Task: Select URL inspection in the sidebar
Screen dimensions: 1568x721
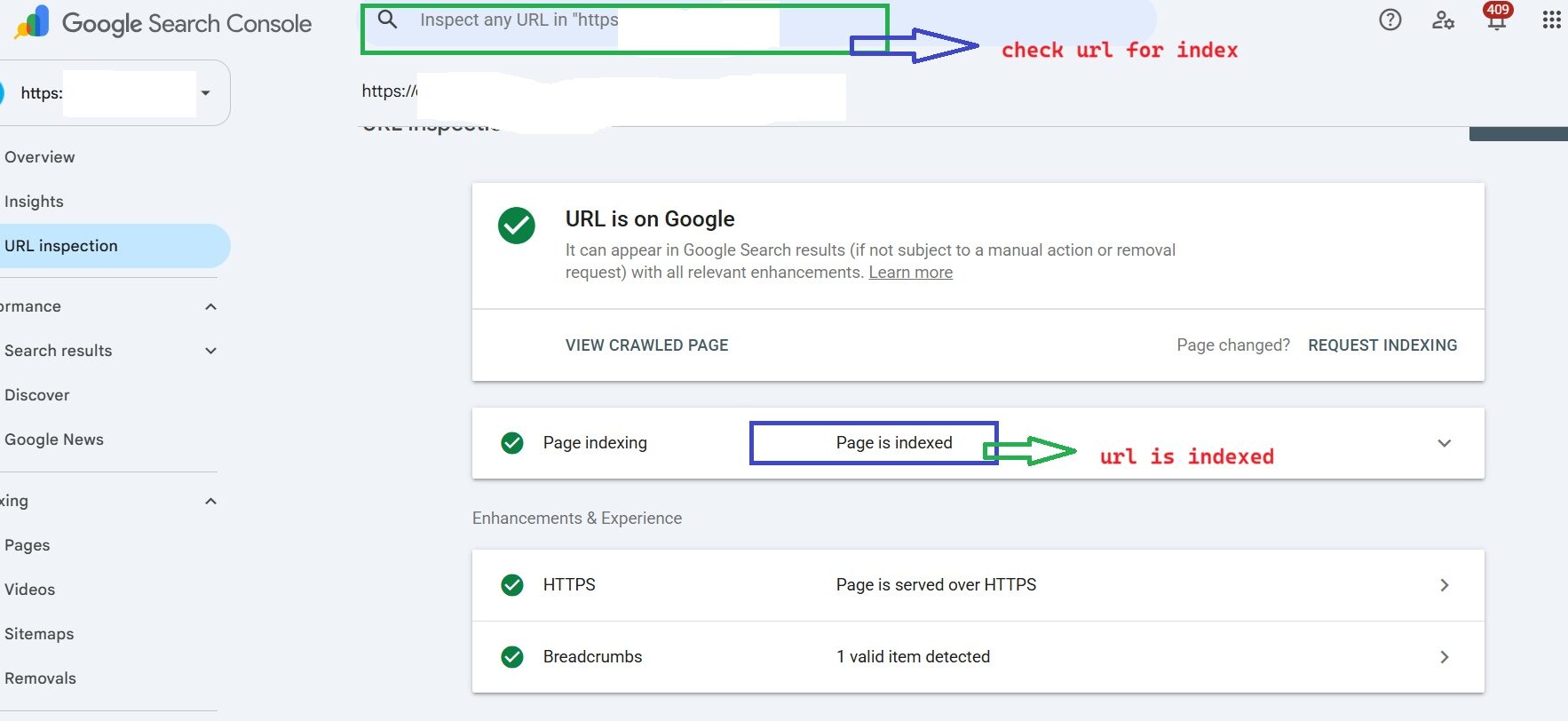Action: point(114,246)
